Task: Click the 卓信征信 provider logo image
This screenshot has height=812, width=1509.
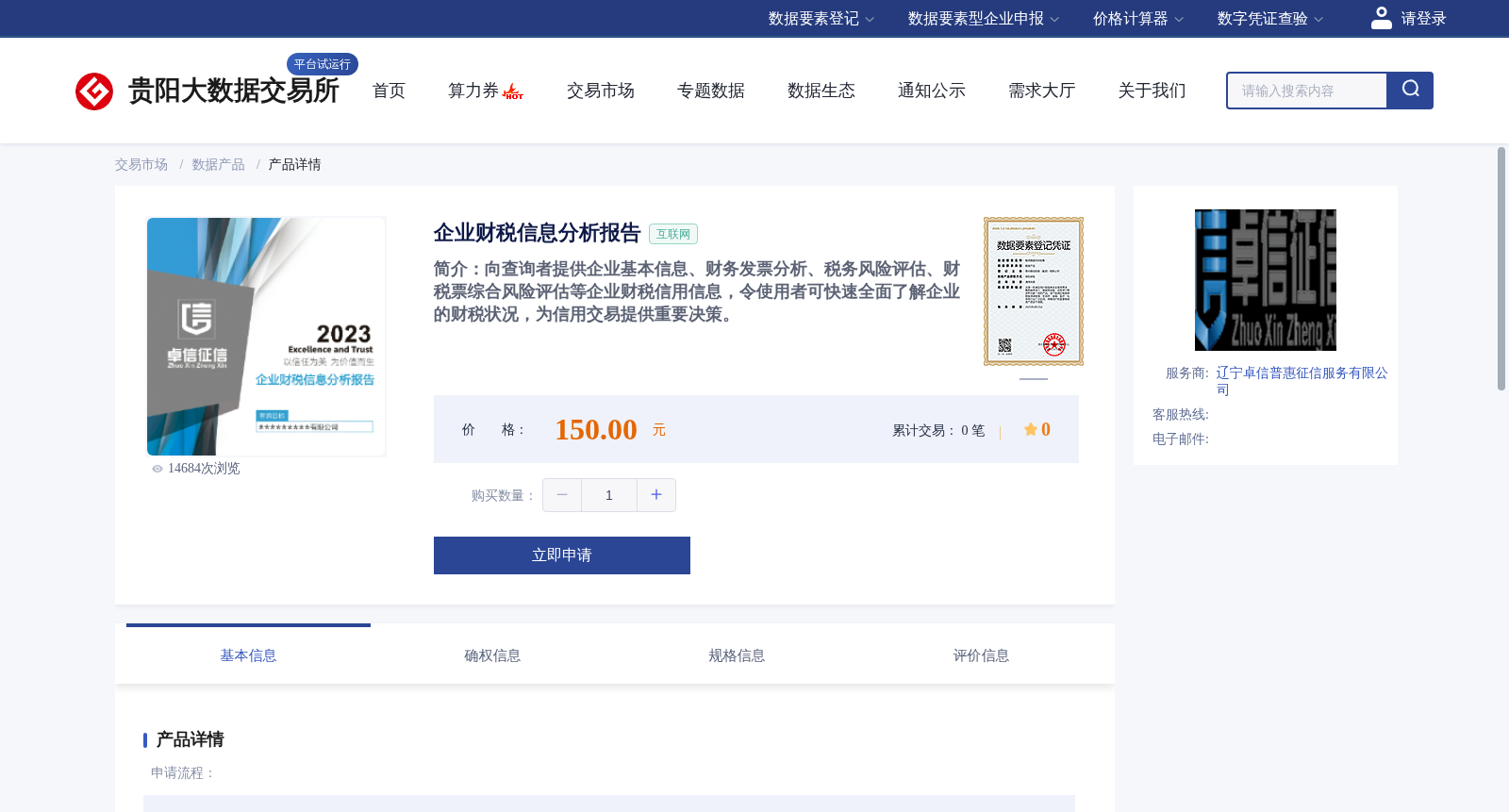Action: click(1266, 280)
